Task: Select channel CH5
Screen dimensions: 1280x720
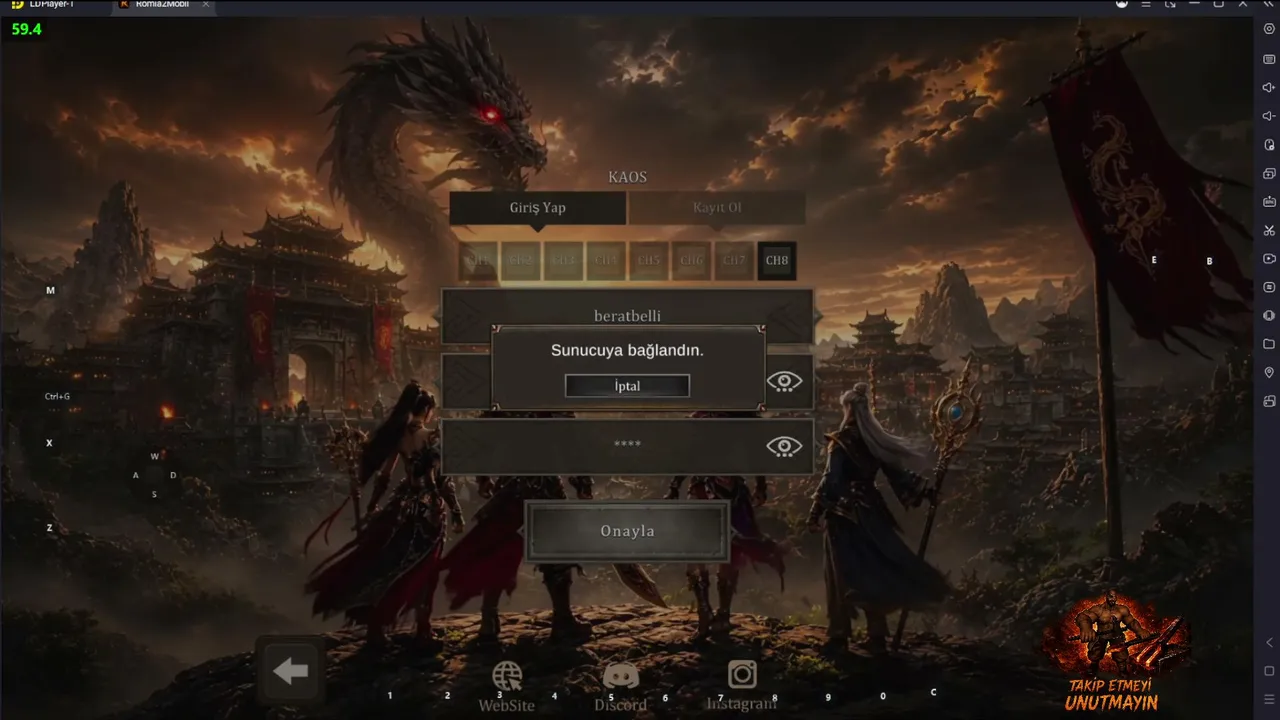Action: tap(649, 260)
